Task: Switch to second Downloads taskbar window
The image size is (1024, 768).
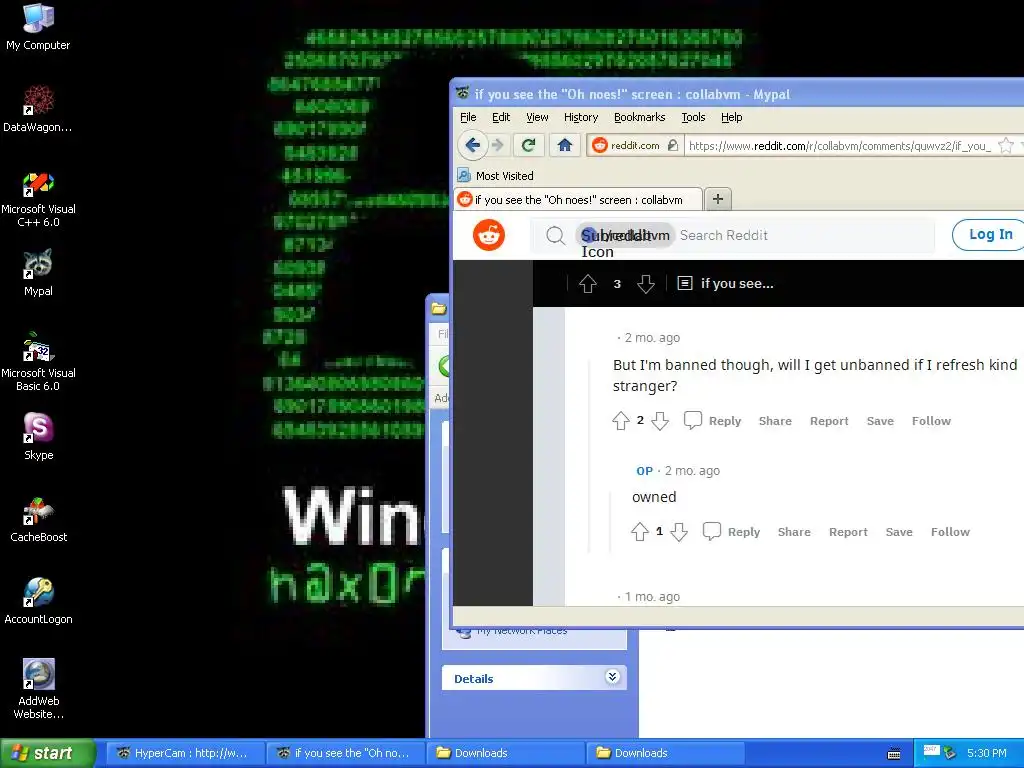Action: coord(666,753)
